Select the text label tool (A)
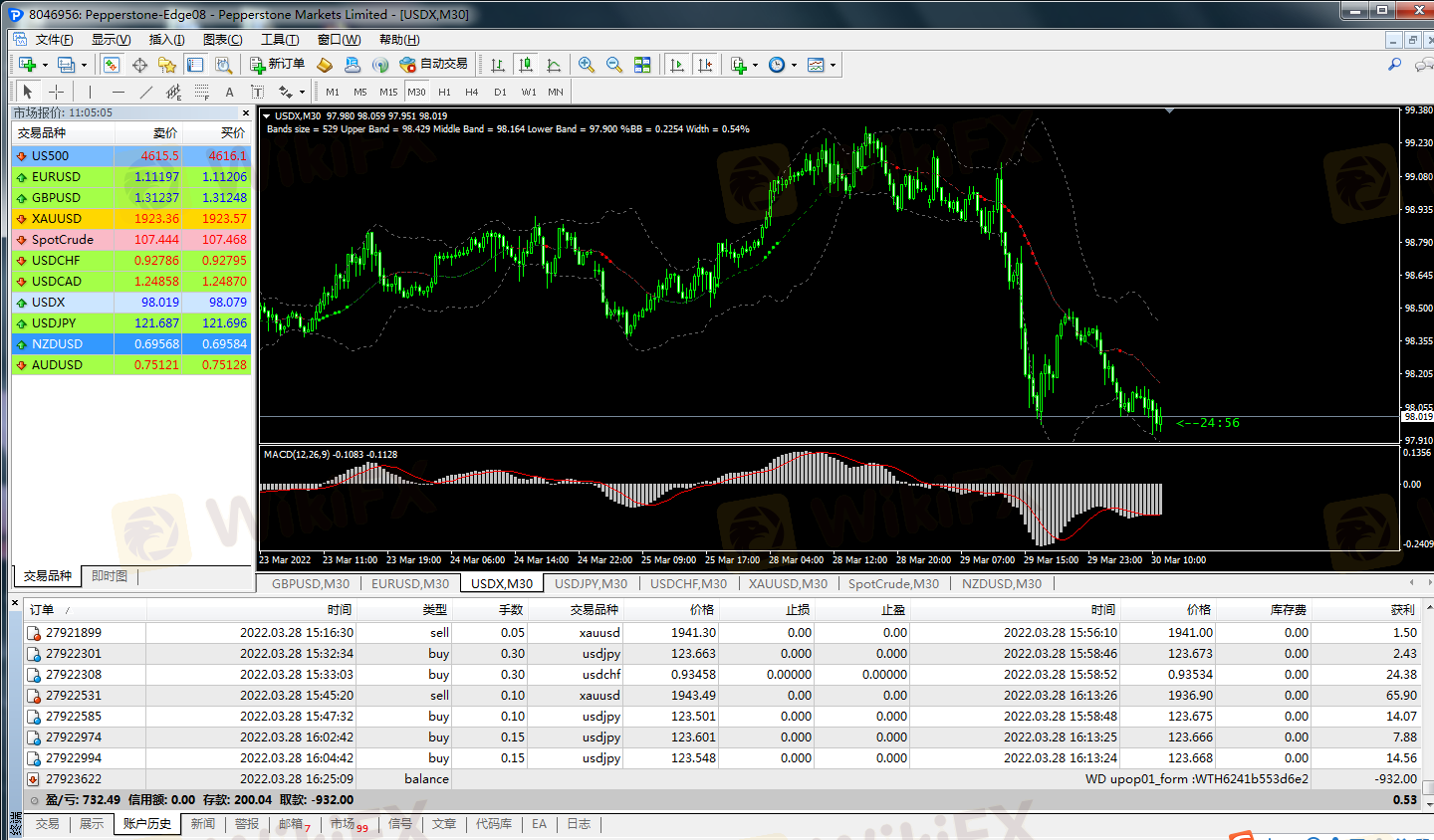1434x840 pixels. click(229, 92)
